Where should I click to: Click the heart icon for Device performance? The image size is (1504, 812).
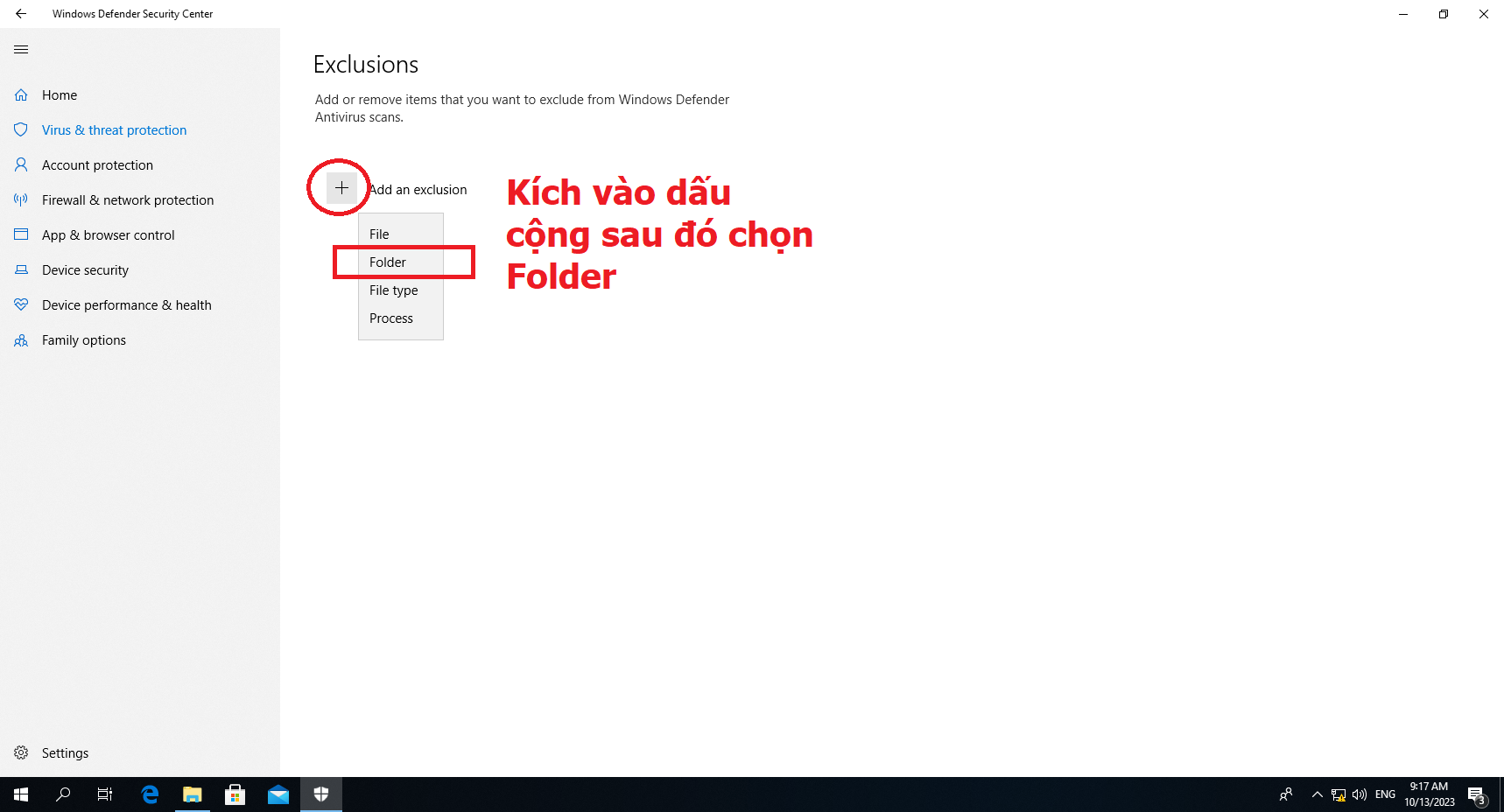(x=21, y=305)
